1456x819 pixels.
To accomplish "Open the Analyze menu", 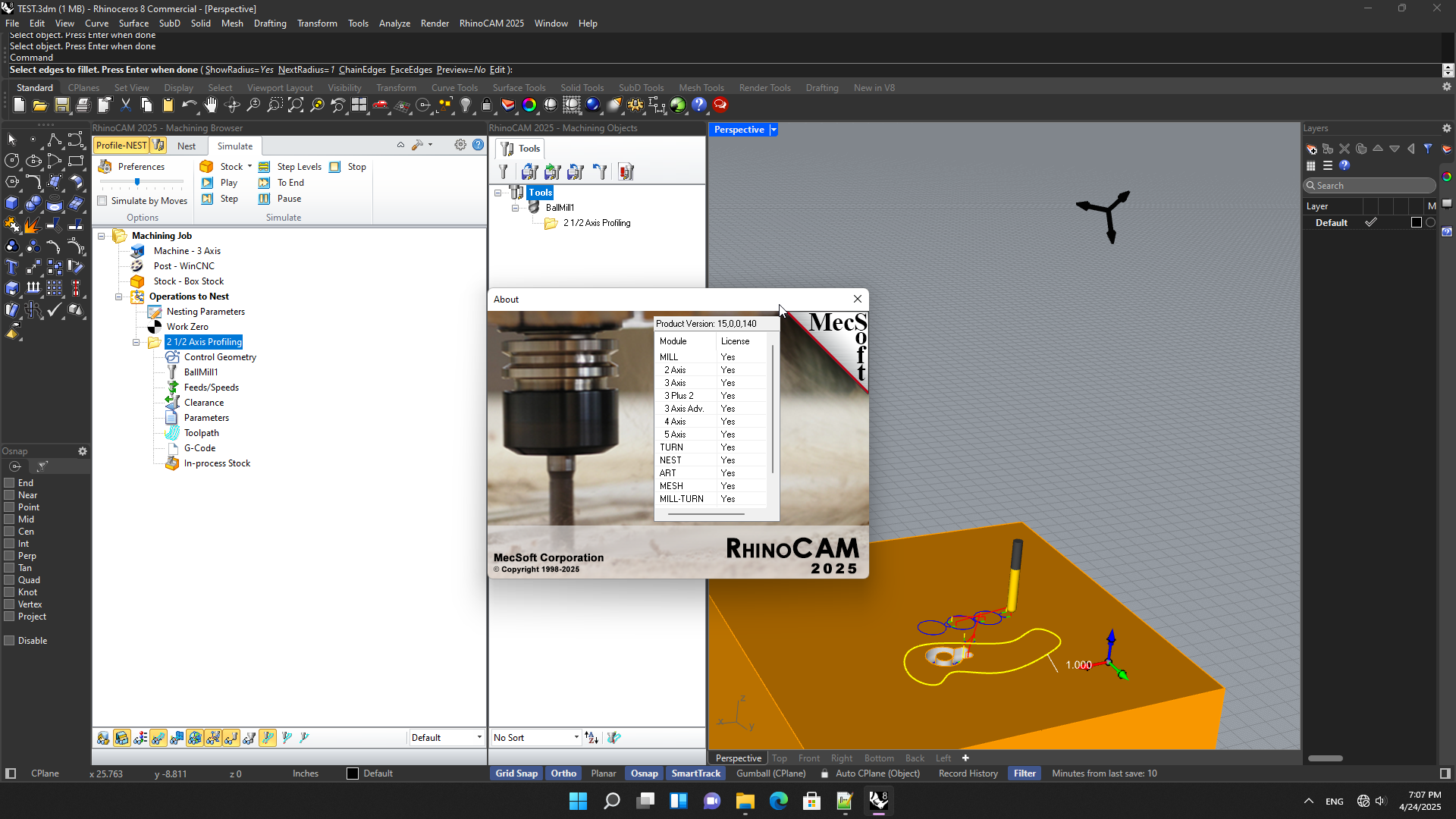I will [394, 24].
